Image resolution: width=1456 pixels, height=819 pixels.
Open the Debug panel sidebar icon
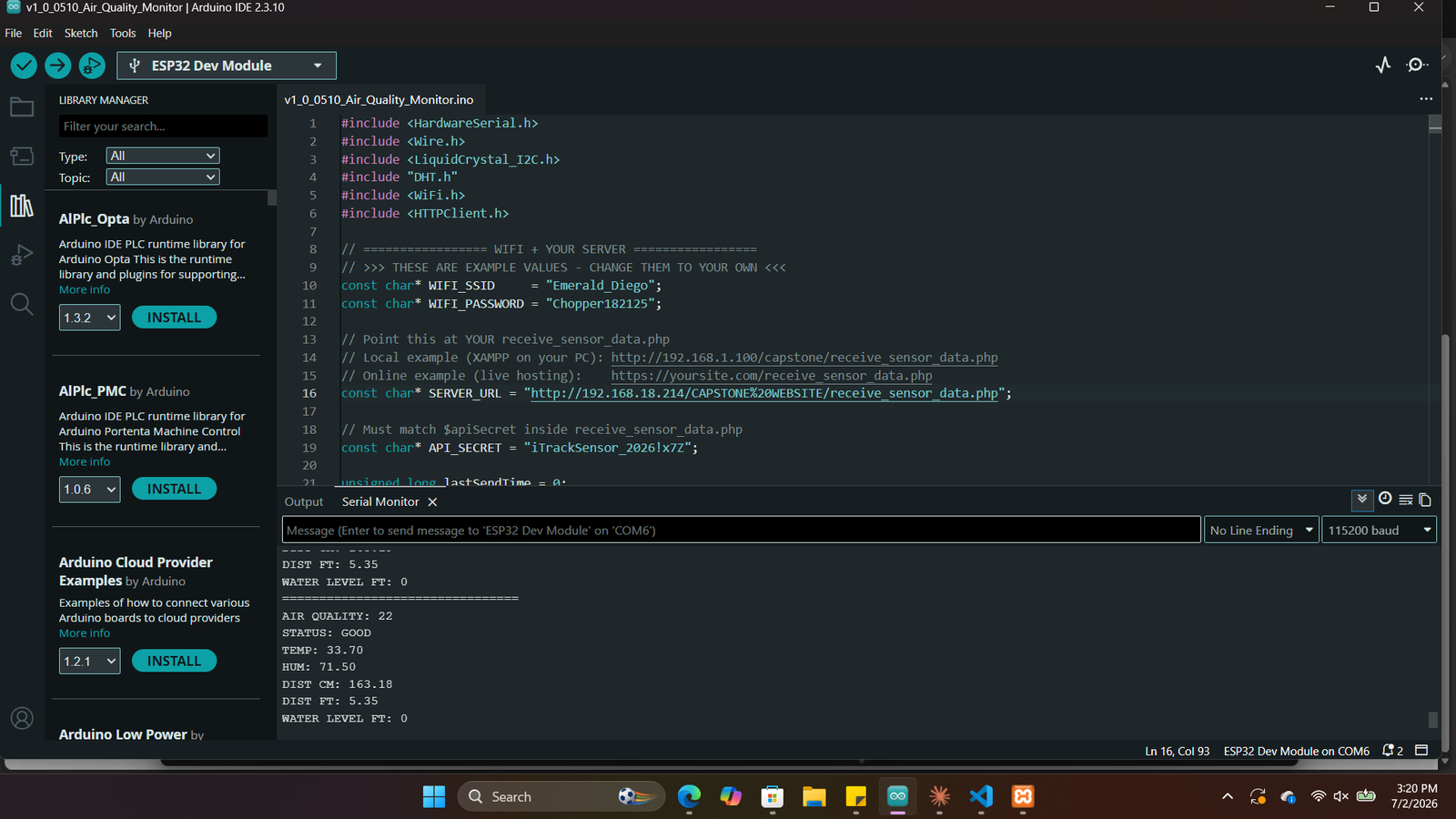(22, 255)
